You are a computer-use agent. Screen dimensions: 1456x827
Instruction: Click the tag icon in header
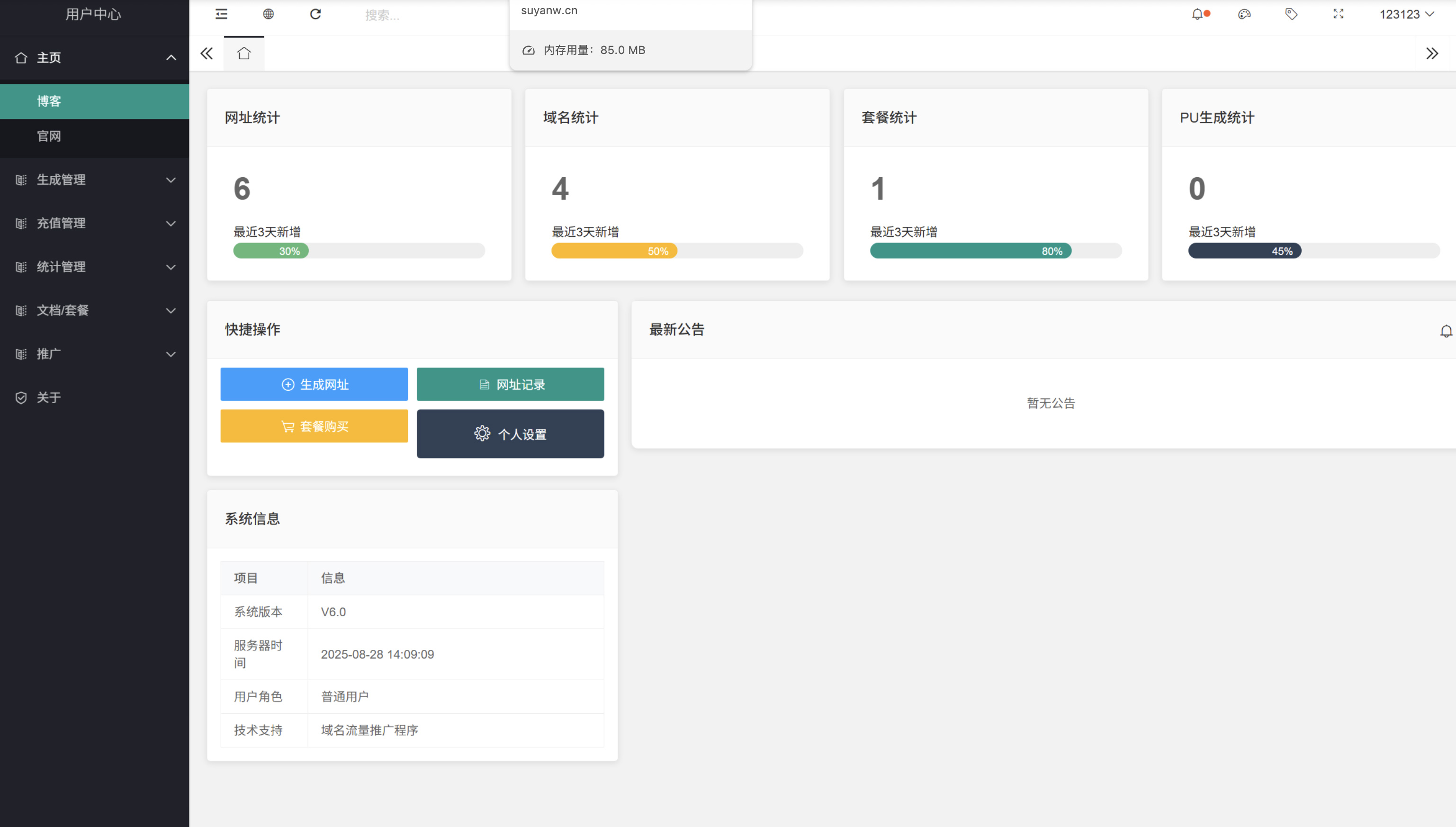pyautogui.click(x=1291, y=14)
